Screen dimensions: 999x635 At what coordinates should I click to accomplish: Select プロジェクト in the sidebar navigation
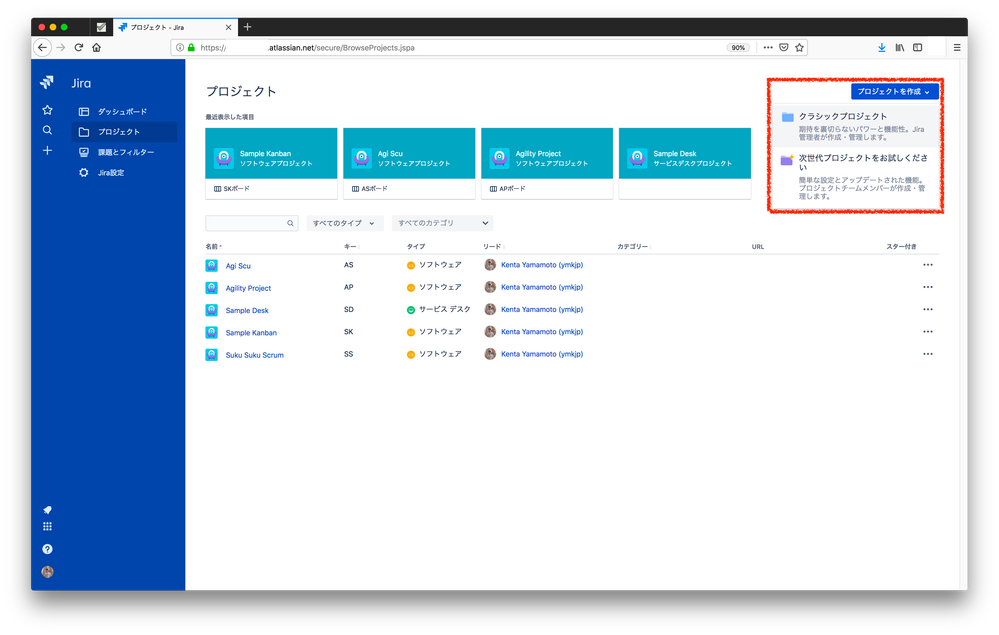(x=124, y=132)
